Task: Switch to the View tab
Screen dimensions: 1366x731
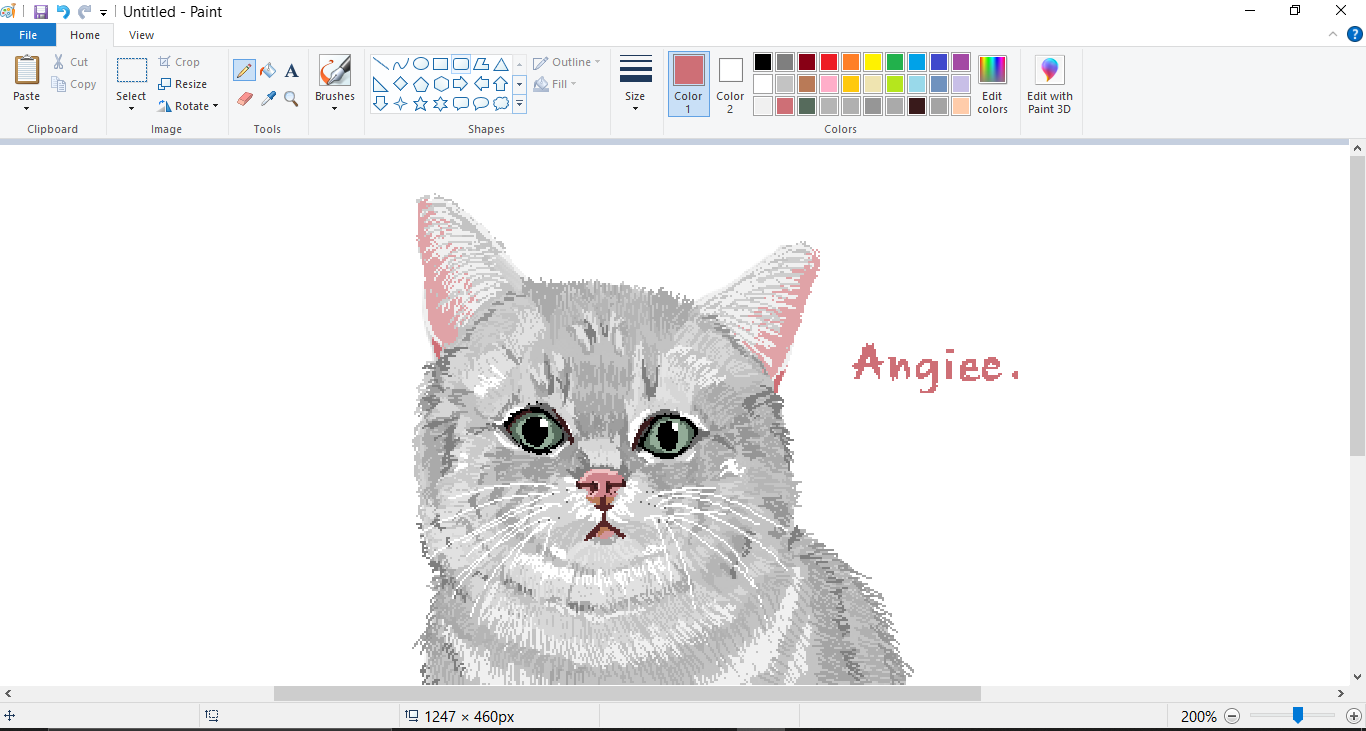Action: click(141, 34)
